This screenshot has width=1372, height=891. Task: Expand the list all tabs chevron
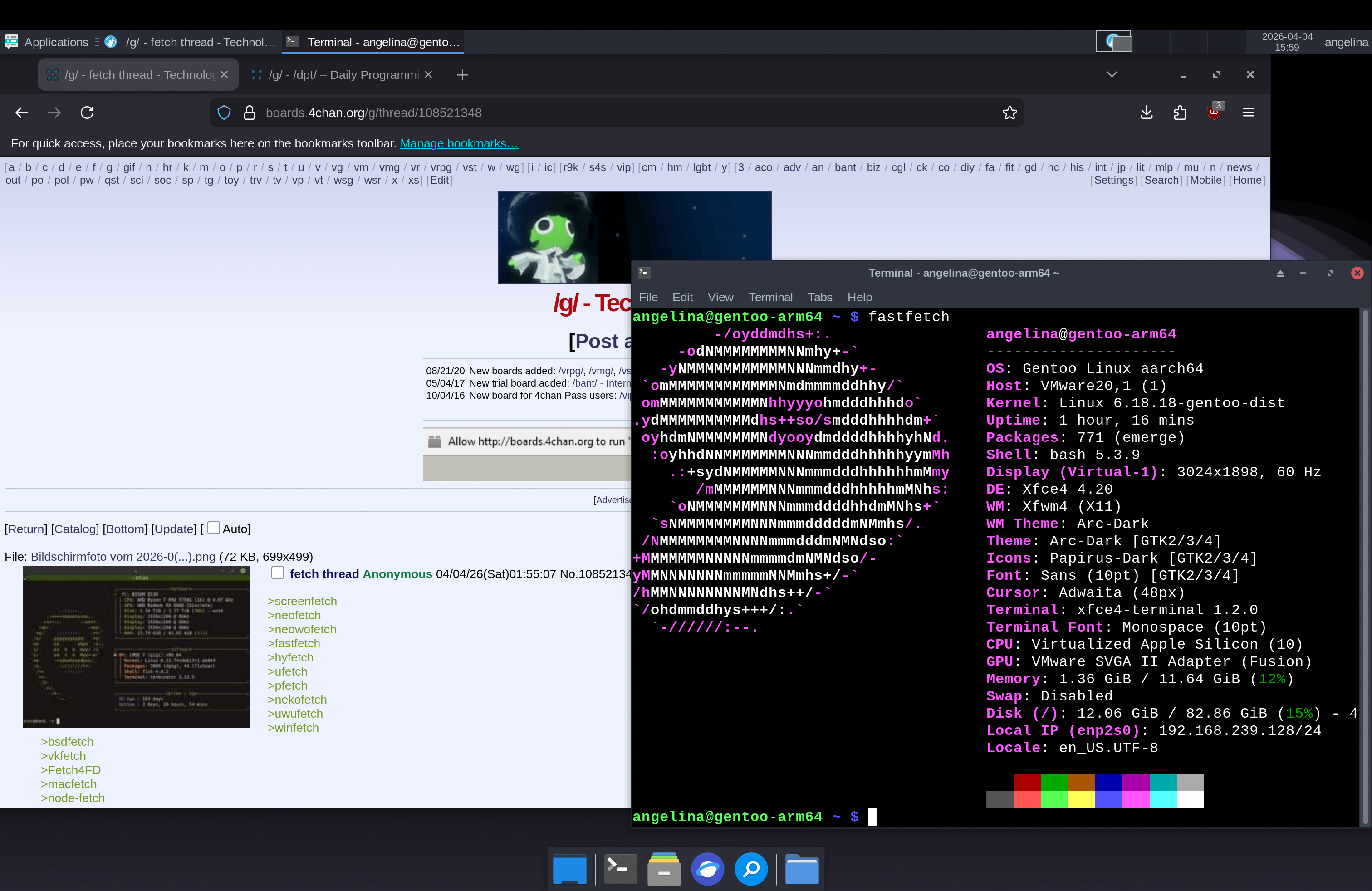point(1112,74)
